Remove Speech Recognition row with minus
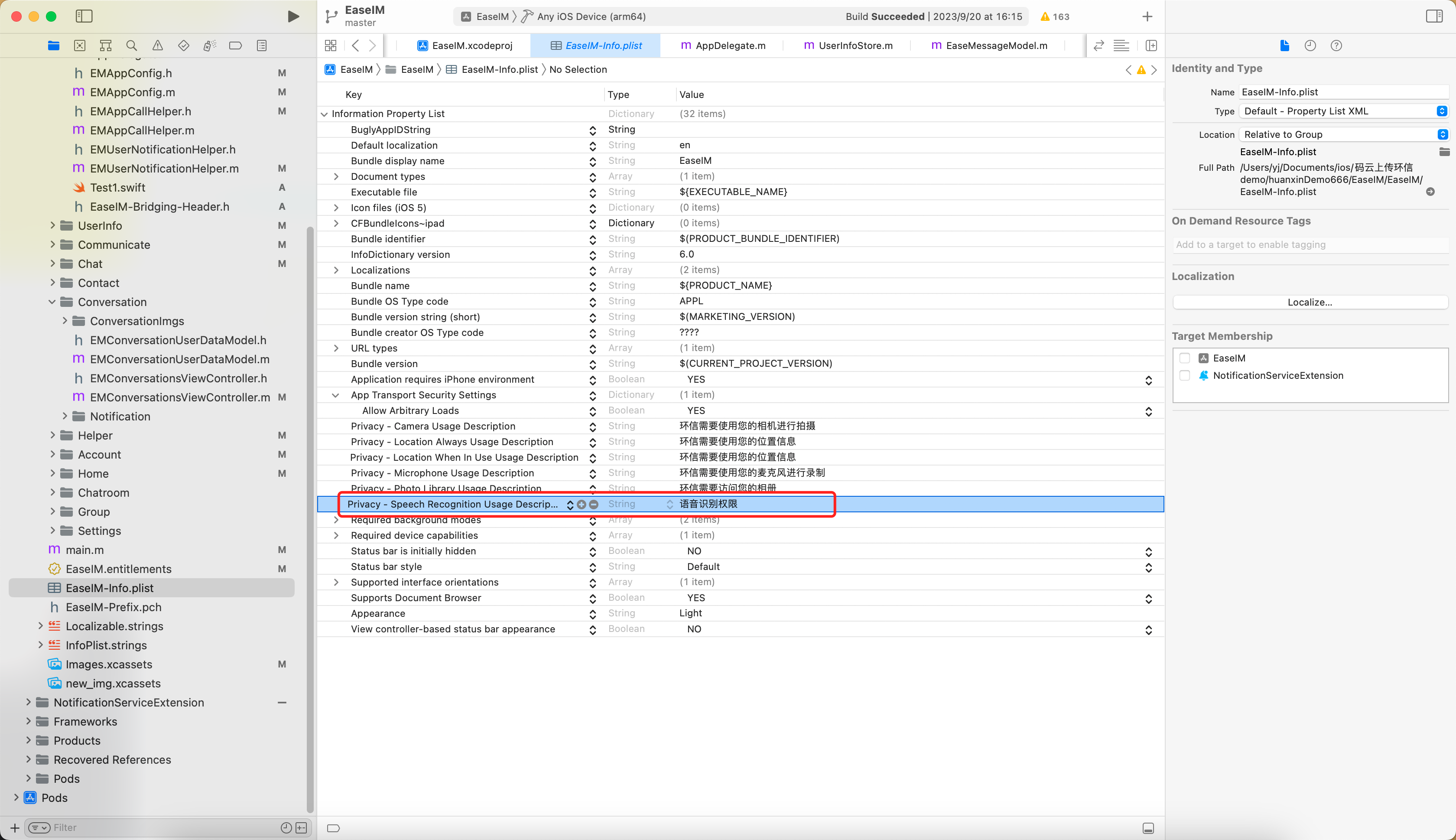Viewport: 1456px width, 840px height. (x=593, y=504)
